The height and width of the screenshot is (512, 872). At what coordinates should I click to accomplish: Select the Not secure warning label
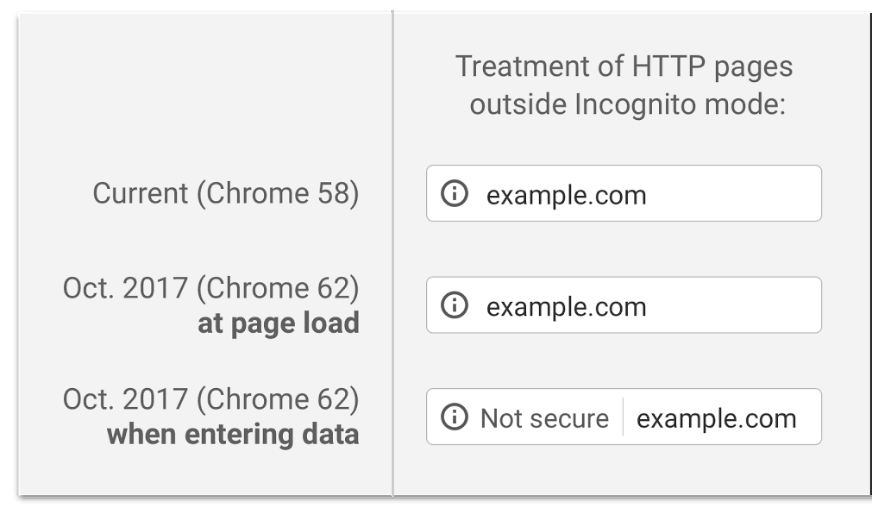544,418
